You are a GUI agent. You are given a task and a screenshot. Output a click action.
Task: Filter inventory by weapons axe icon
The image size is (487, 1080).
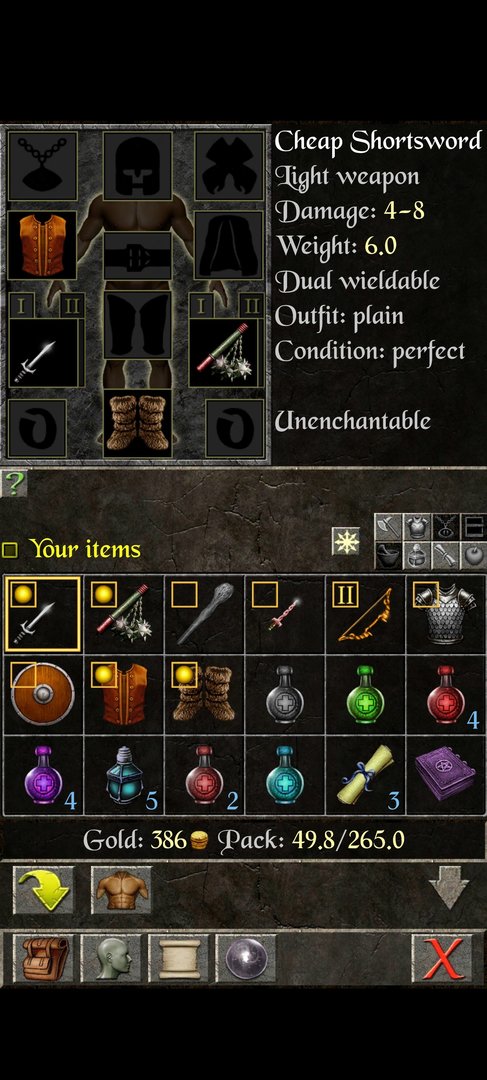pyautogui.click(x=388, y=527)
